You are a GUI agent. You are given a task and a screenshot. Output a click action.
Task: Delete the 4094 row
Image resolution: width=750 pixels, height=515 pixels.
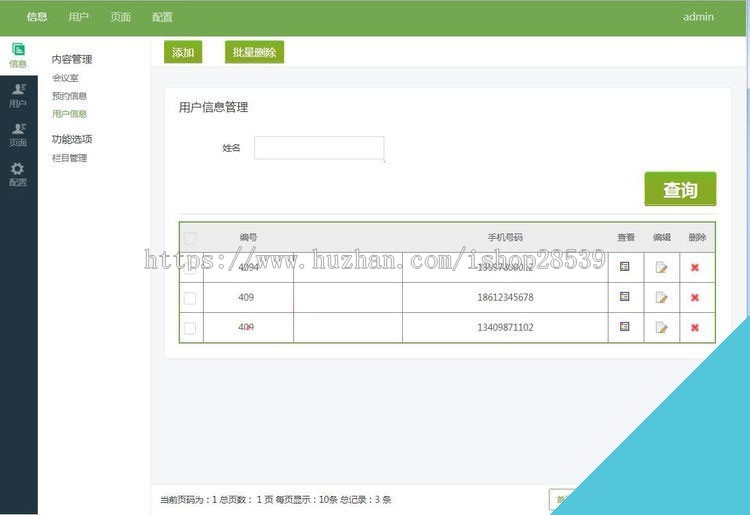(695, 267)
